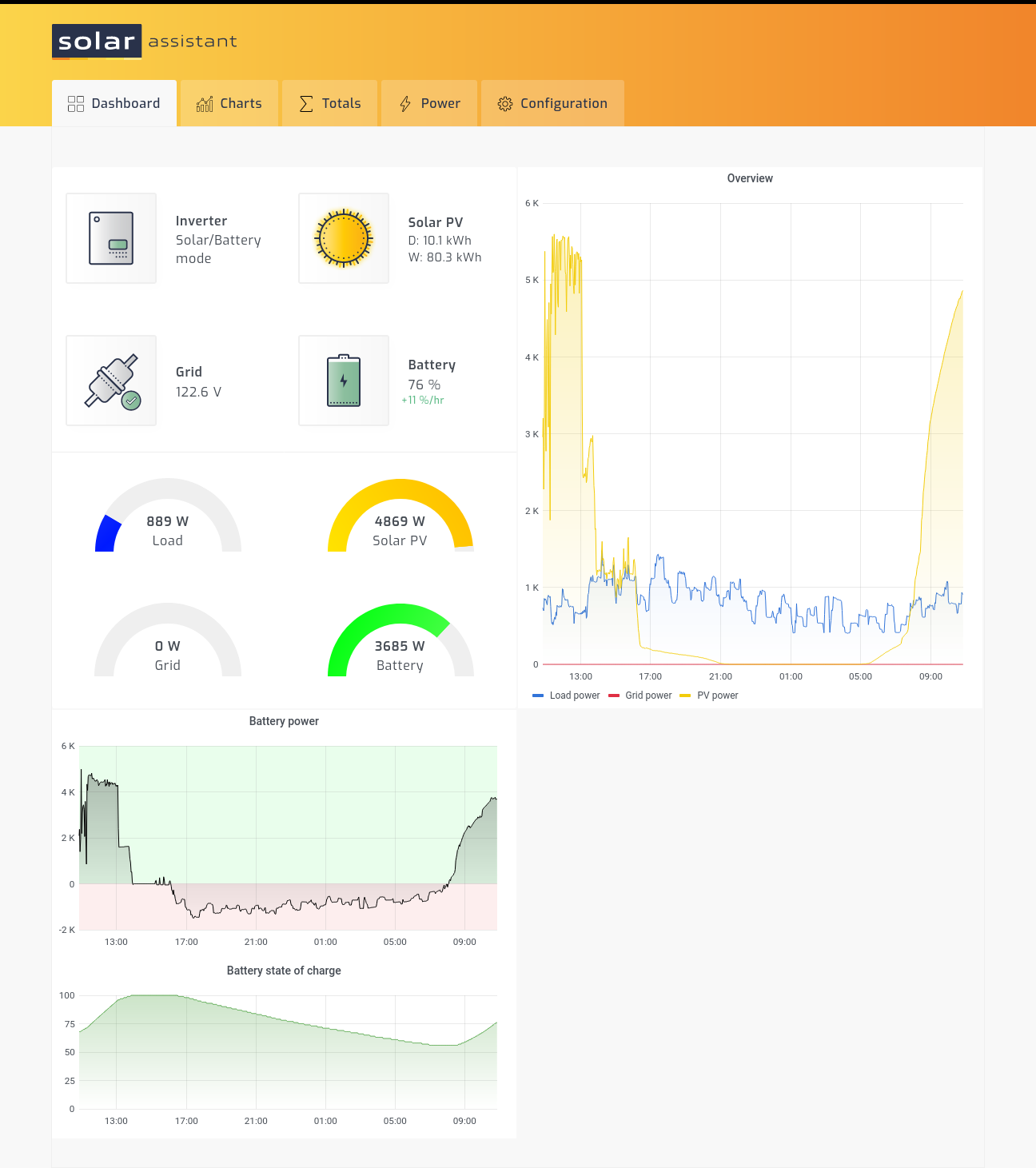Click the Charts tab graph icon
Screen dimensions: 1036x1168
pyautogui.click(x=205, y=104)
